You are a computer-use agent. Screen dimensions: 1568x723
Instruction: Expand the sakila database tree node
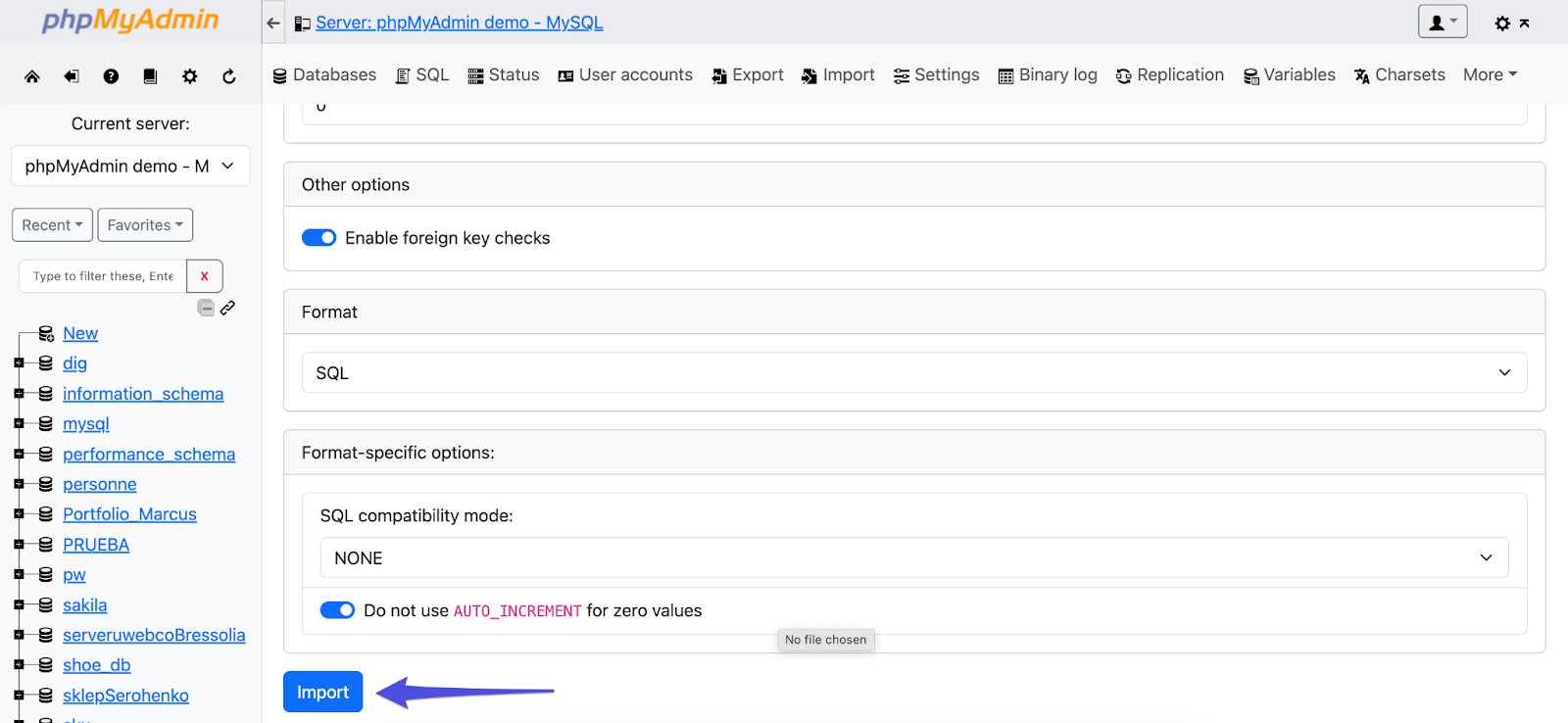coord(19,605)
